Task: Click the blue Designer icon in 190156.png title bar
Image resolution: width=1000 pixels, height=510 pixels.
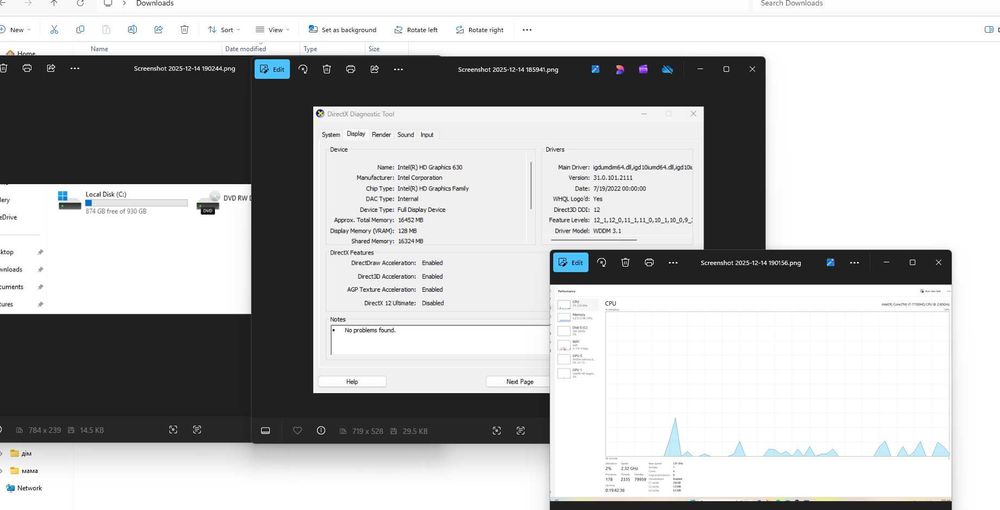Action: 830,262
